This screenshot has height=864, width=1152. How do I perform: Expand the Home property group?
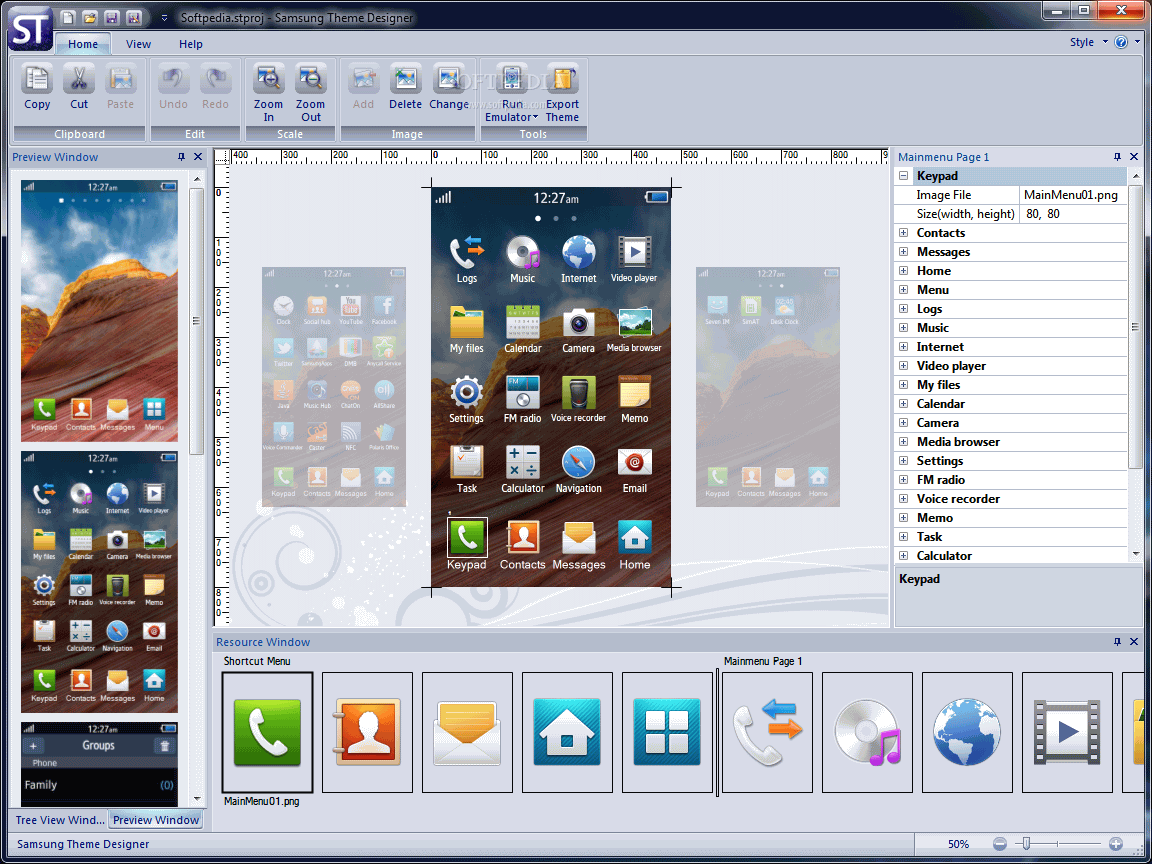[x=903, y=270]
